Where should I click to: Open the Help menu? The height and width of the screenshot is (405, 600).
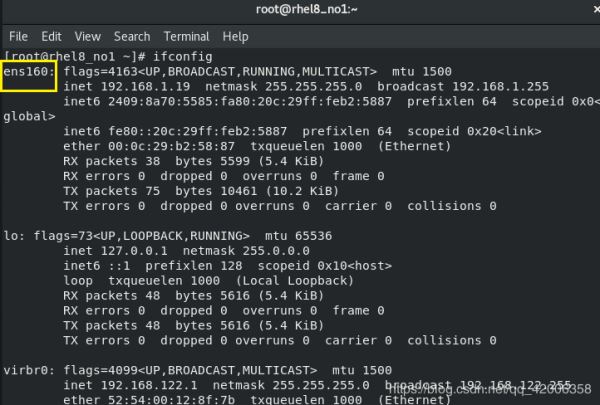pos(235,37)
